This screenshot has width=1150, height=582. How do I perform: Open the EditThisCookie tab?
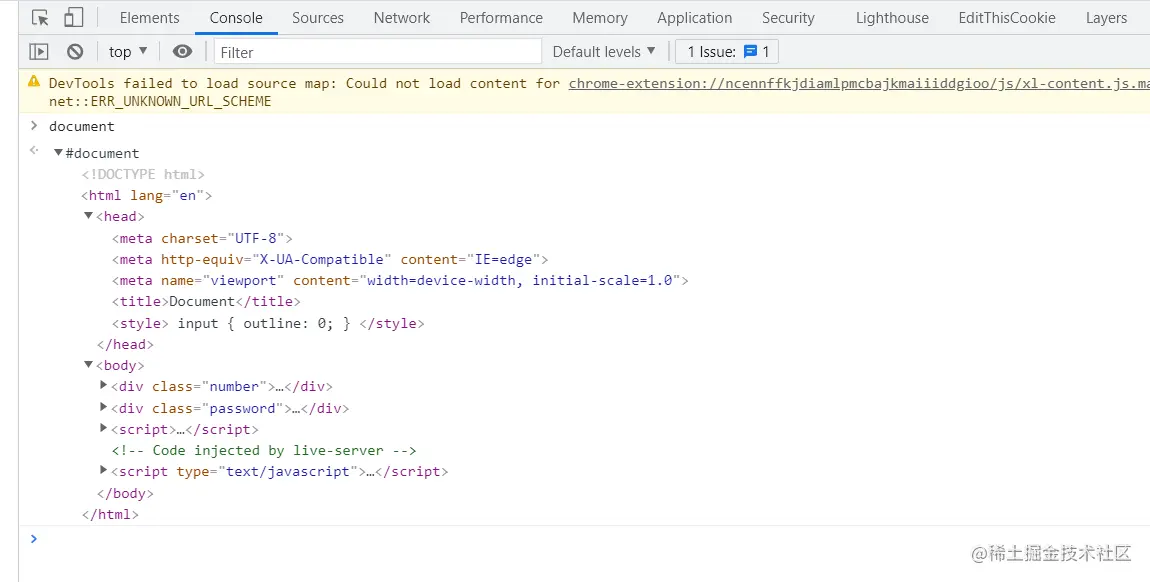click(x=1007, y=18)
